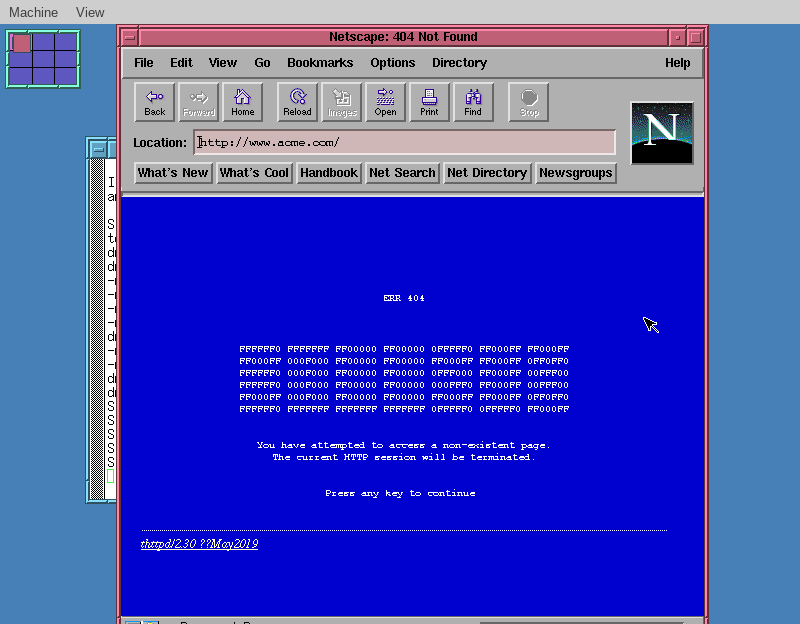Open the top bar View menu
Viewport: 800px width, 624px height.
click(x=90, y=12)
